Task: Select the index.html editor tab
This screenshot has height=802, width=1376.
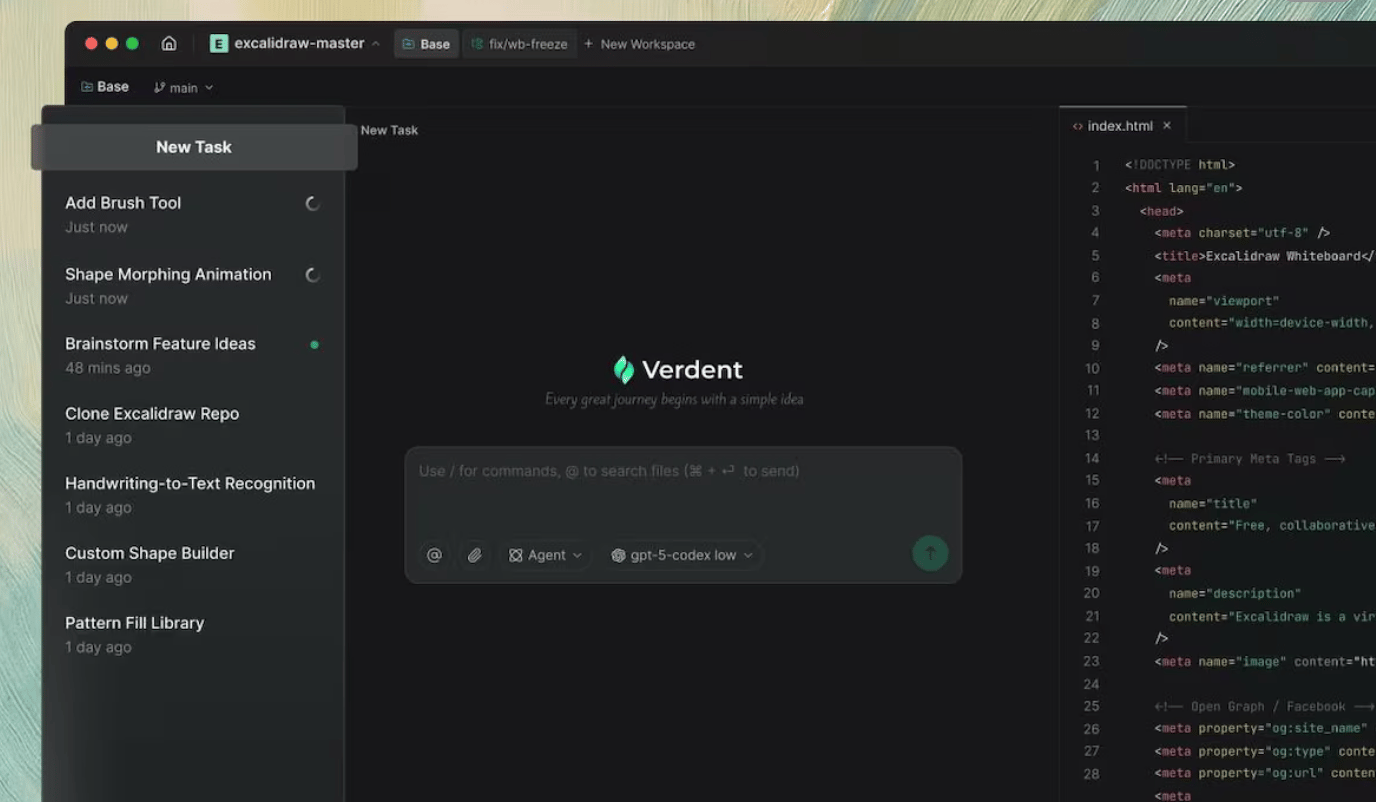Action: tap(1120, 126)
